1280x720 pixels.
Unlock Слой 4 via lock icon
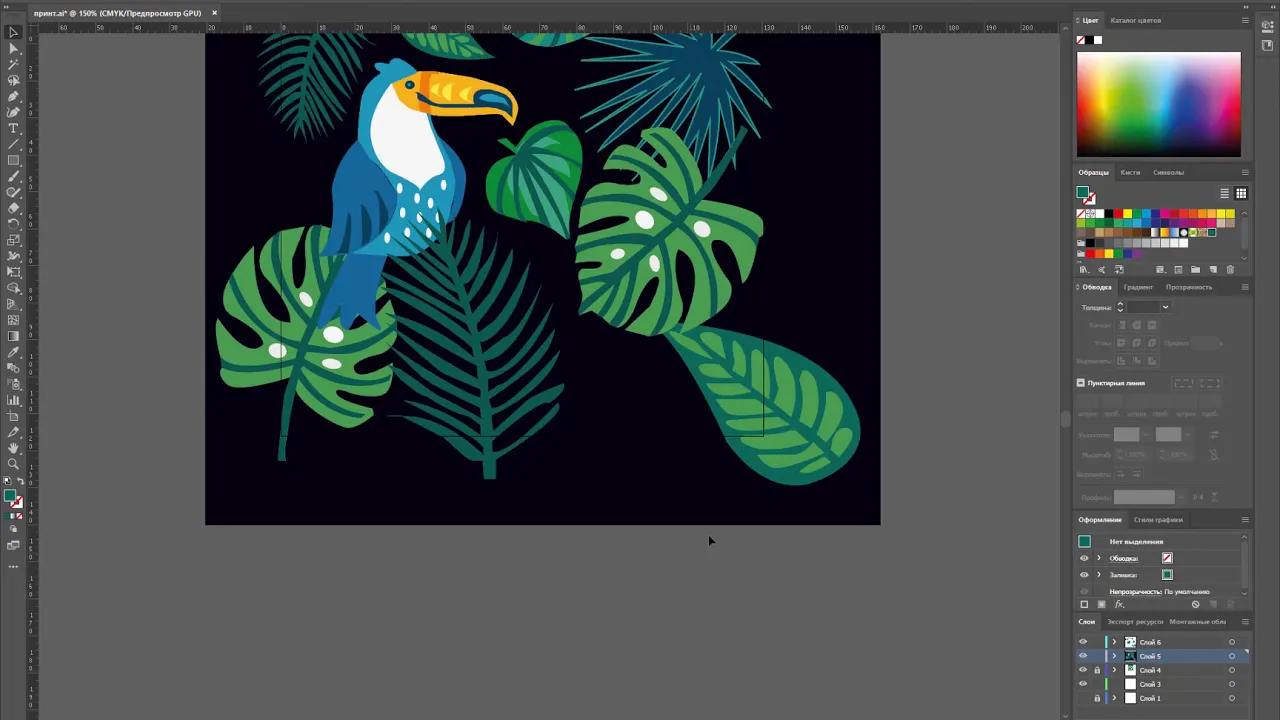(1097, 670)
